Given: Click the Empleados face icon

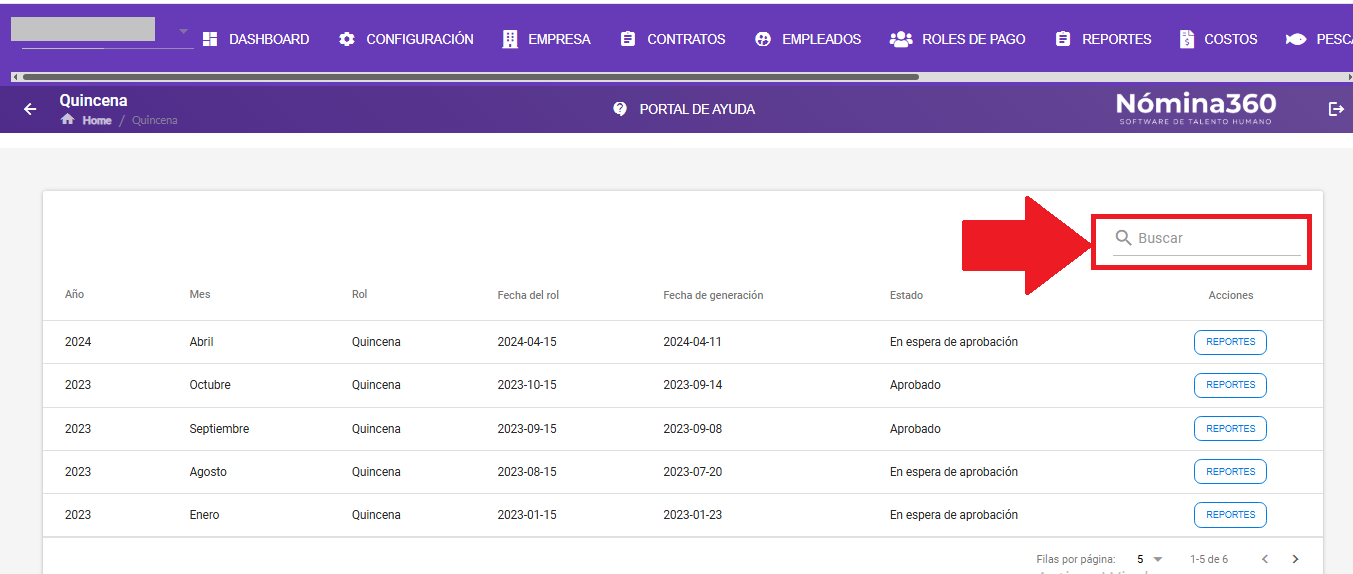Looking at the screenshot, I should click(x=763, y=39).
